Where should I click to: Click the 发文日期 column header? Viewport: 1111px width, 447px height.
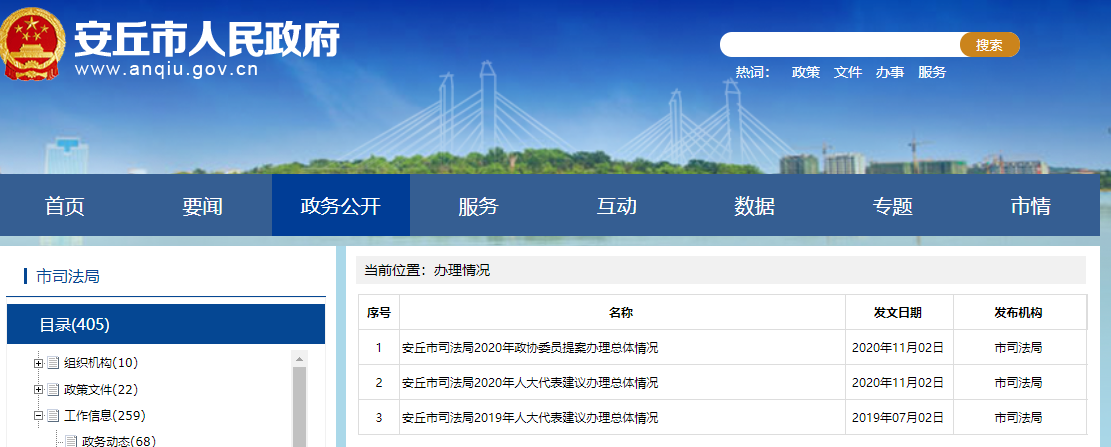click(898, 312)
